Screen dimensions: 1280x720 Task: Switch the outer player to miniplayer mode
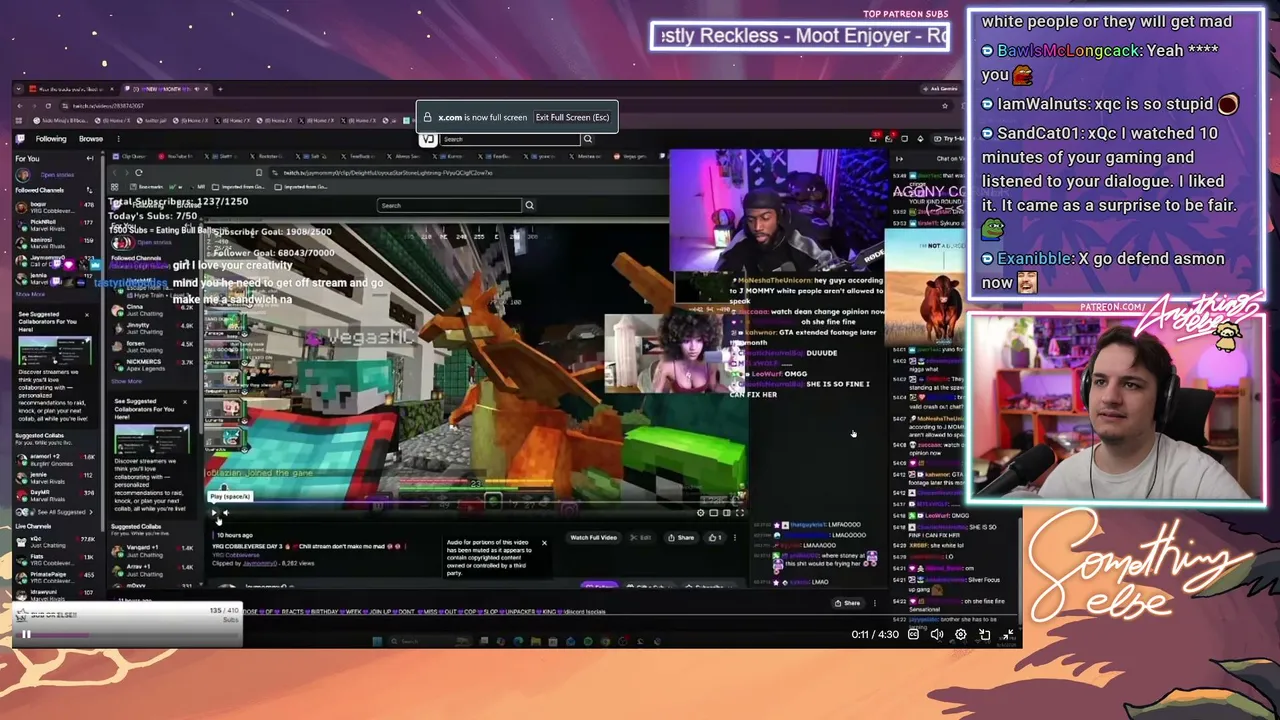click(x=985, y=634)
